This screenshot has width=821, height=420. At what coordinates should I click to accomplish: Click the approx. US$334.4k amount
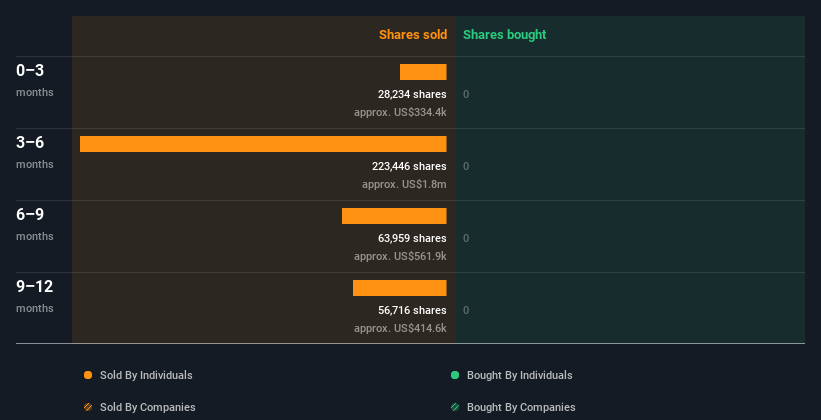click(400, 113)
